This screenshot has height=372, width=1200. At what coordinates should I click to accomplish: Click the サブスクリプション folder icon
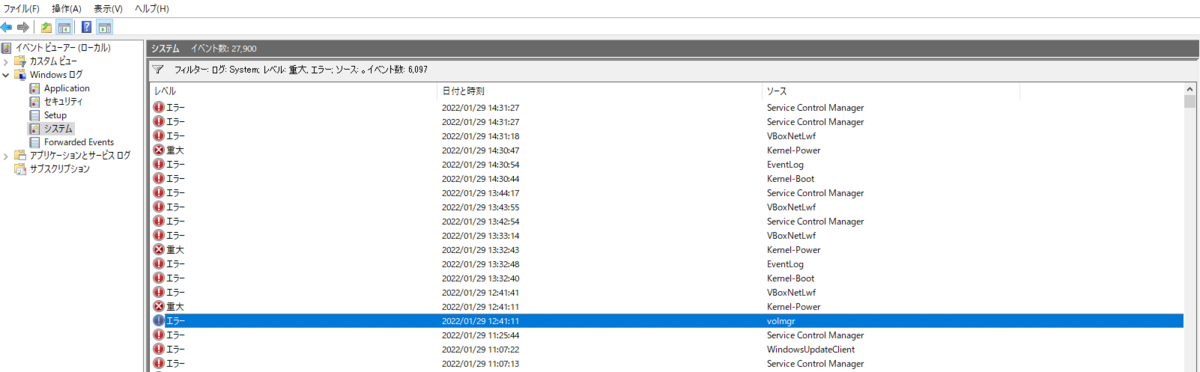click(21, 169)
